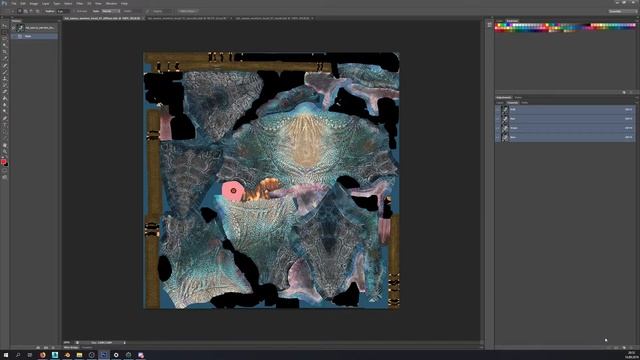This screenshot has width=640, height=360.
Task: Switch to the second document tab
Action: [x=187, y=18]
